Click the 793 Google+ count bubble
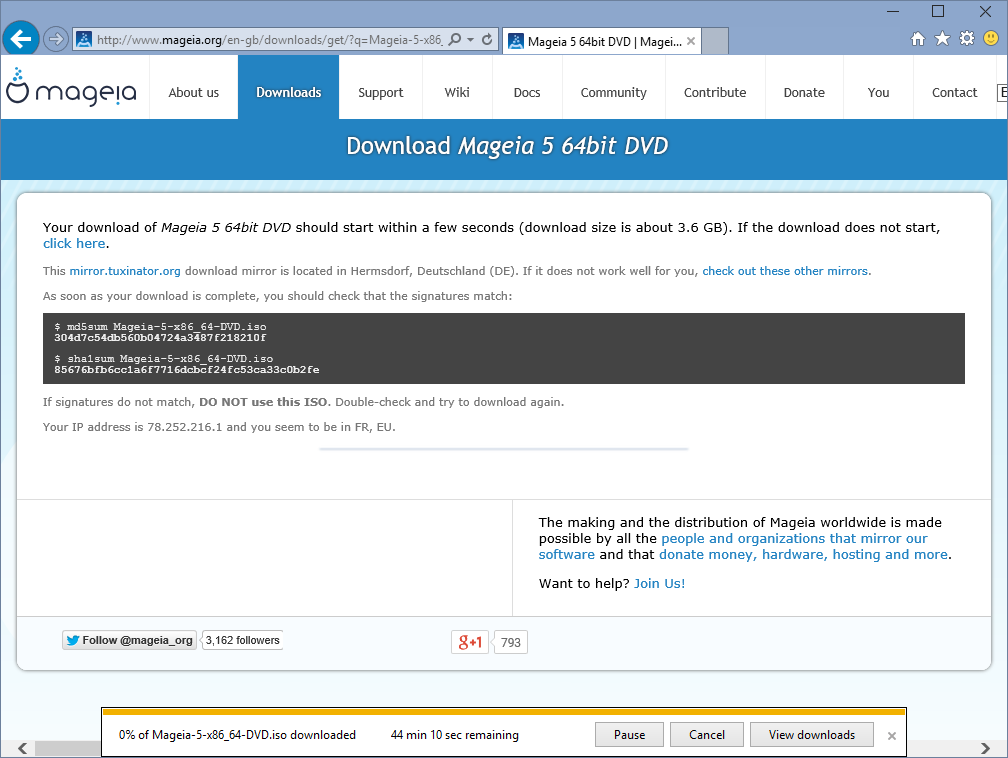The height and width of the screenshot is (758, 1008). tap(510, 642)
